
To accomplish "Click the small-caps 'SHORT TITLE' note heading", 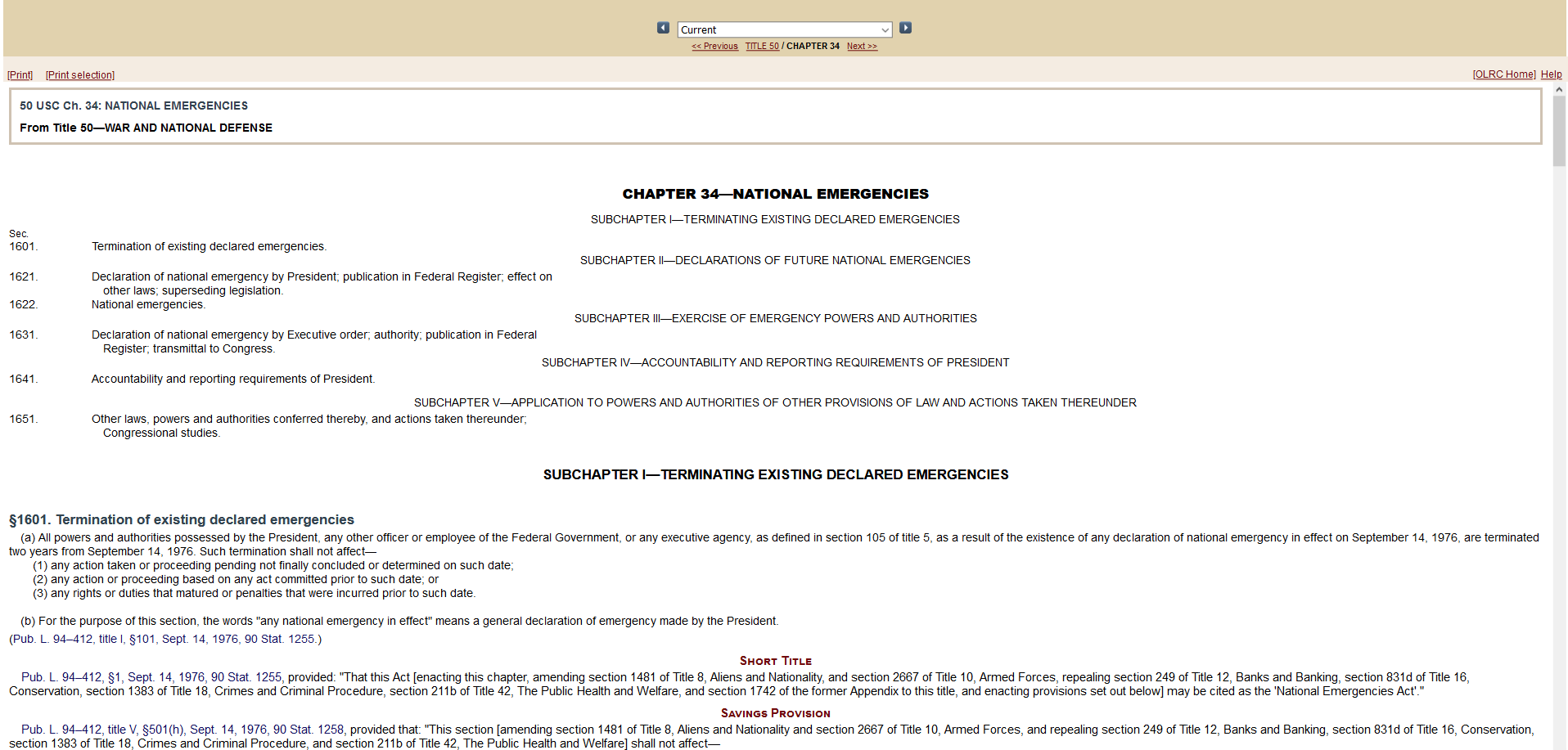I will coord(775,661).
